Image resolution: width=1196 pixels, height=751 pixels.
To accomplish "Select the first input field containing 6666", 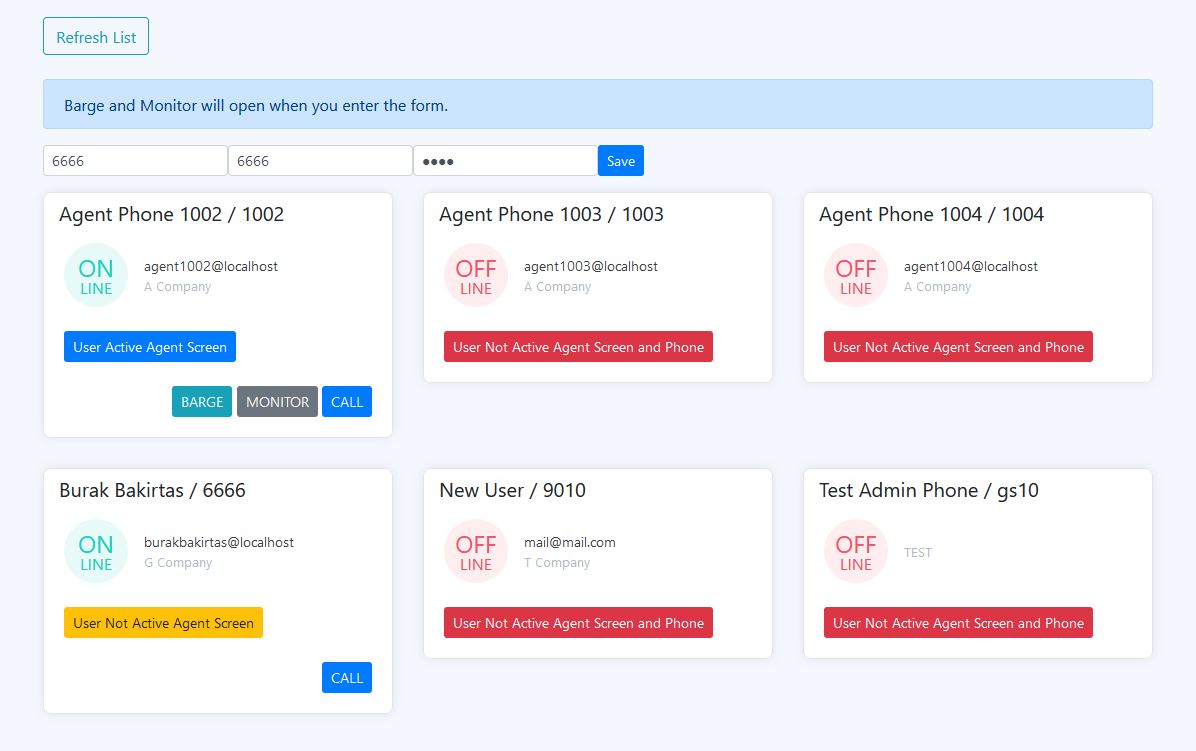I will pos(135,160).
